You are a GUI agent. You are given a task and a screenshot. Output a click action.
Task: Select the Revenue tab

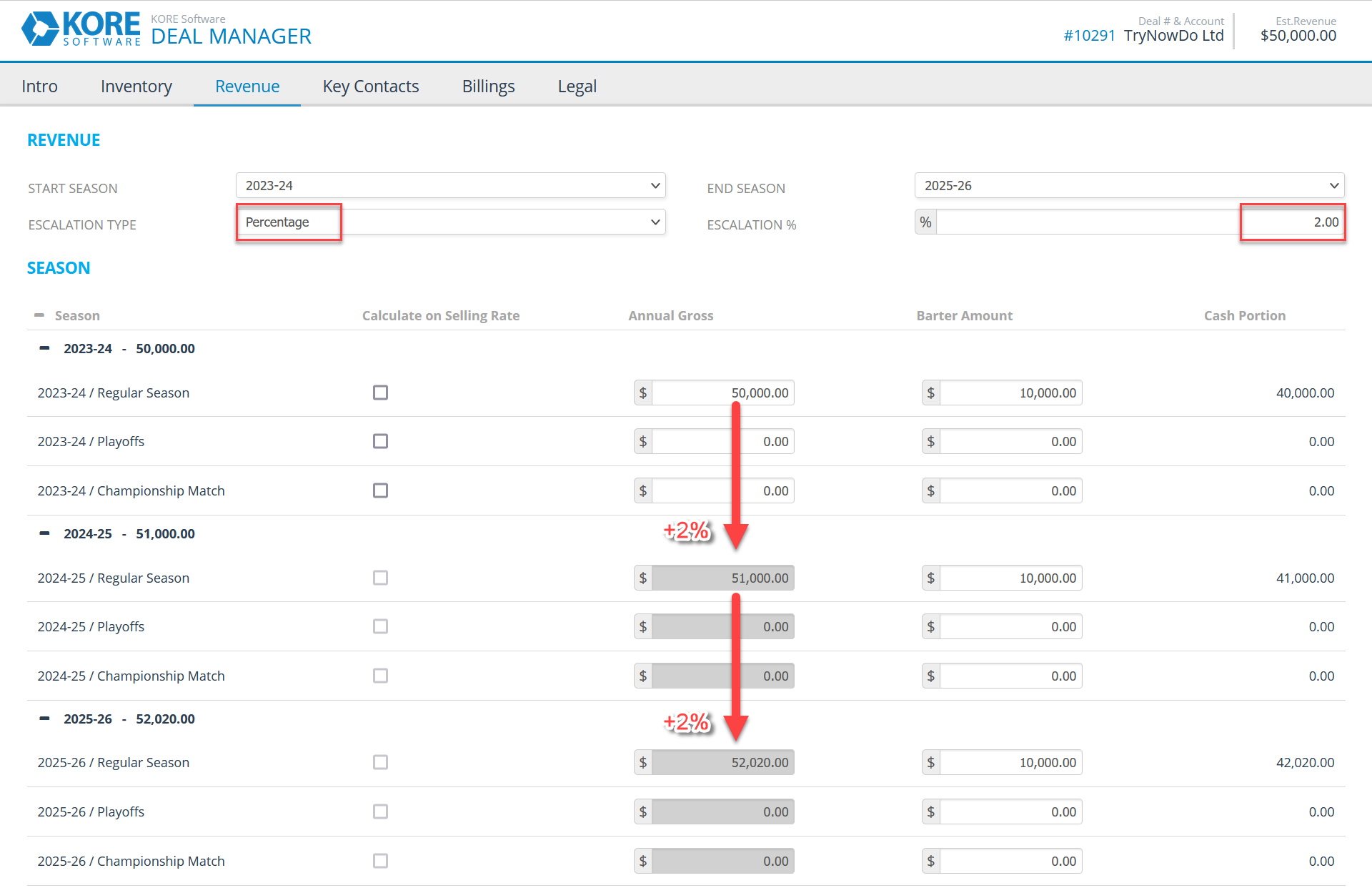(247, 87)
